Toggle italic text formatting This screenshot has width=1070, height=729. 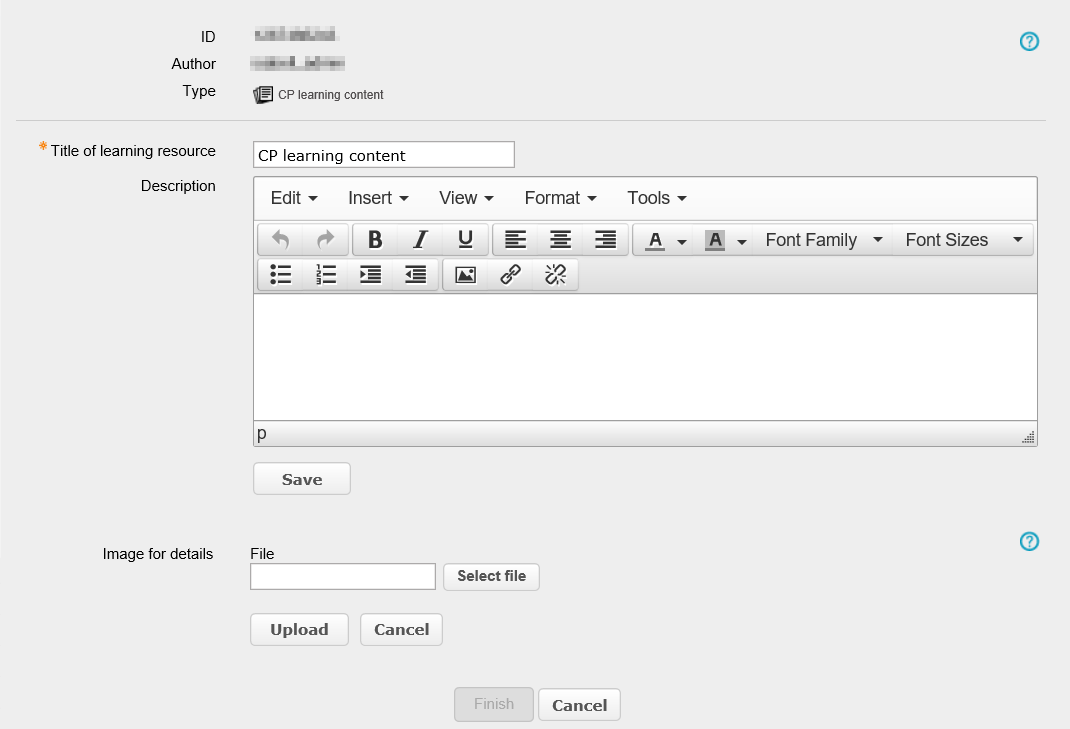coord(420,240)
